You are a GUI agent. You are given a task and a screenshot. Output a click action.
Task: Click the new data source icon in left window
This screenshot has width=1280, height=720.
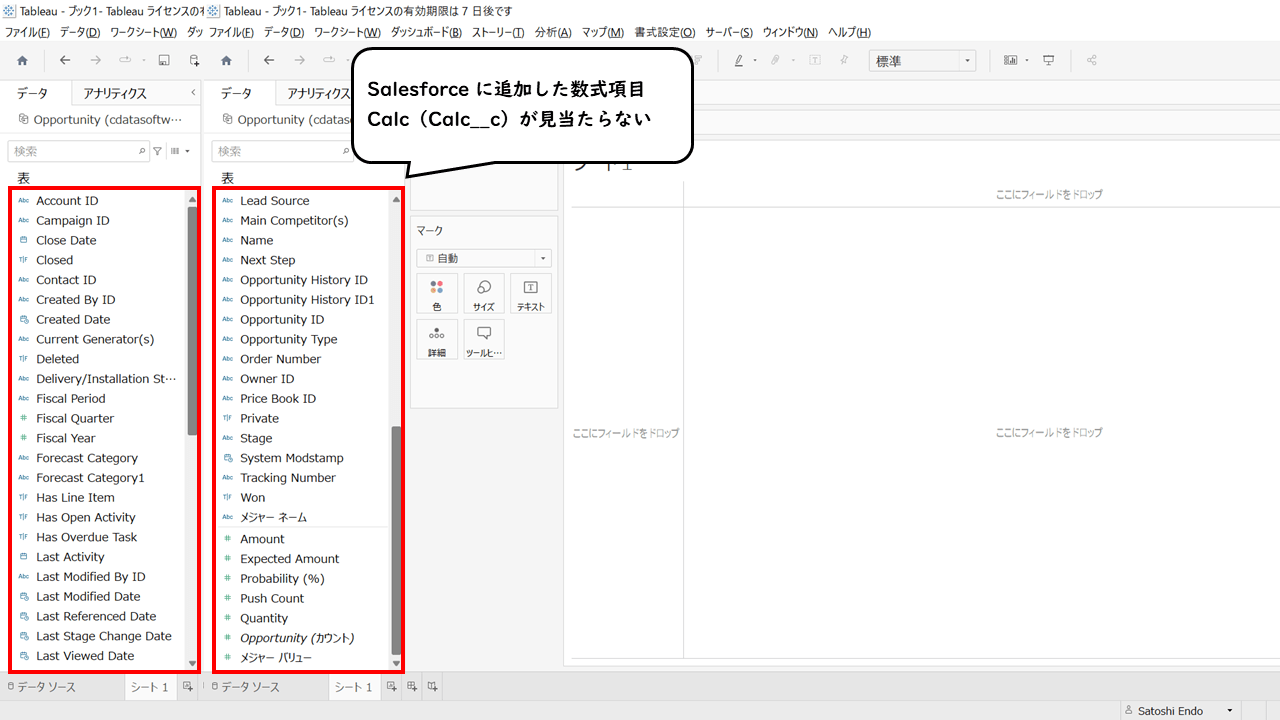click(194, 60)
